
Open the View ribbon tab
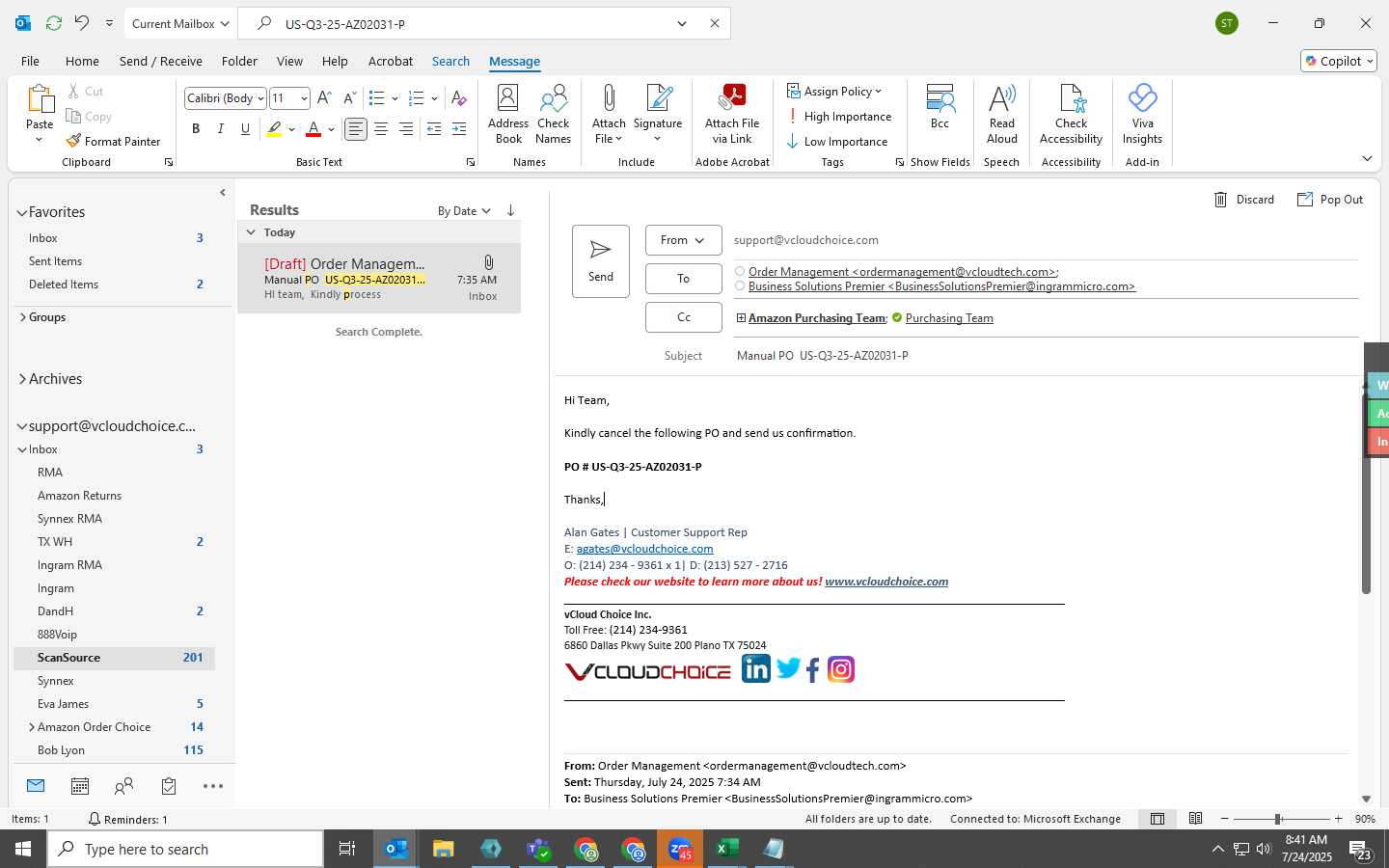(289, 61)
